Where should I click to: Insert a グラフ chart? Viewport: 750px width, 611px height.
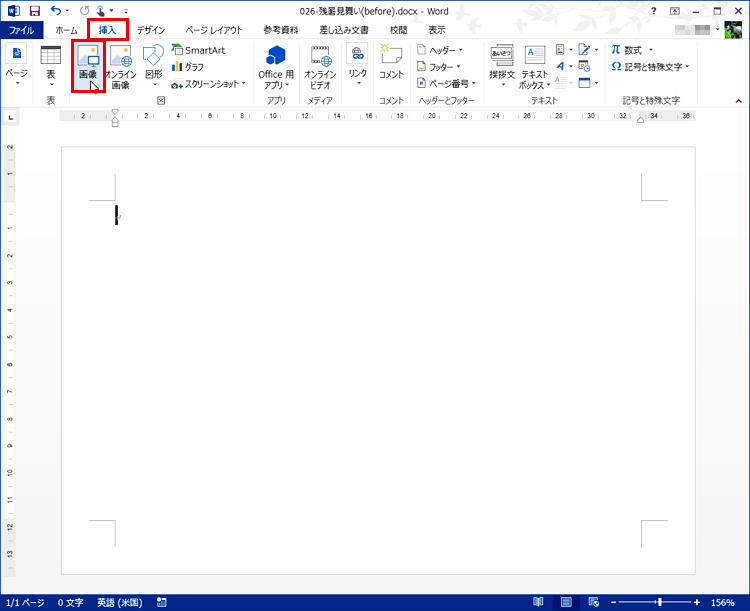click(x=188, y=67)
